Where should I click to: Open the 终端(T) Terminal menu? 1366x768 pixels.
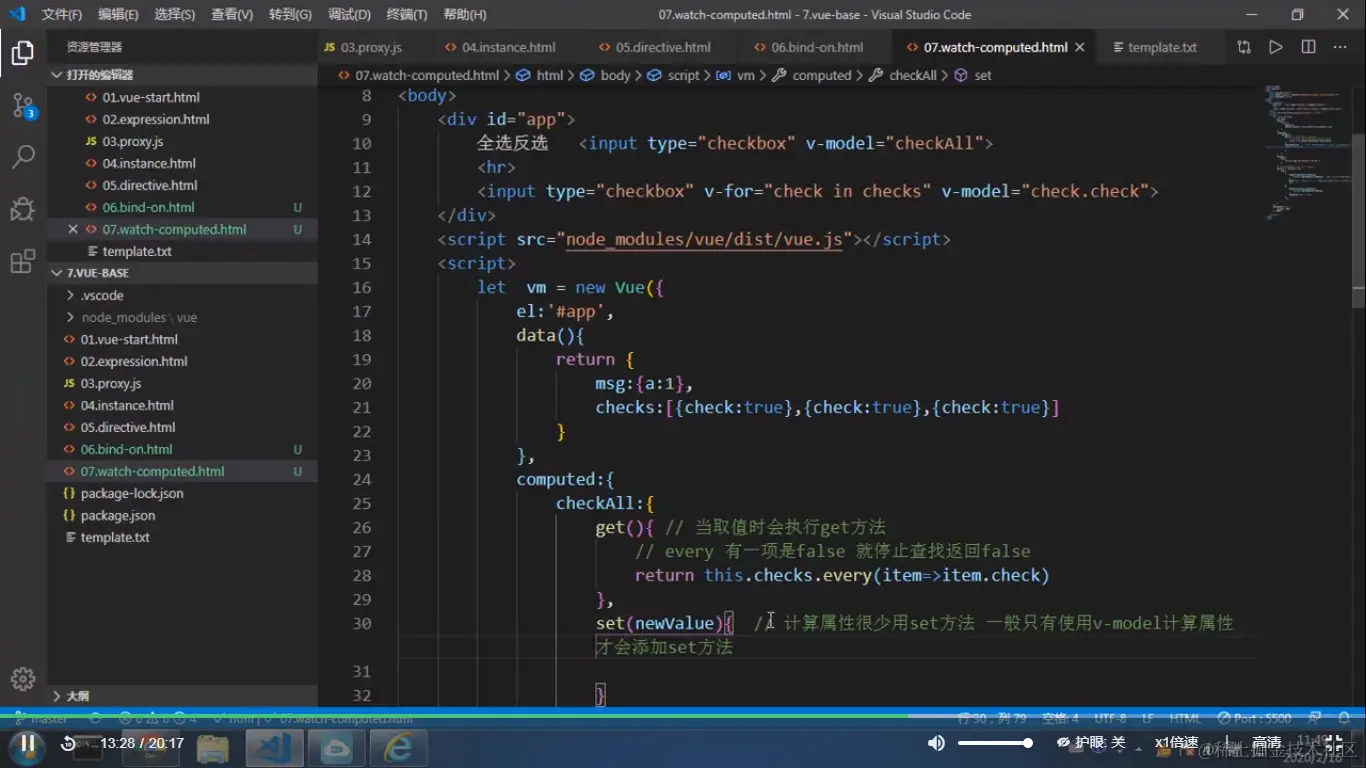[406, 15]
